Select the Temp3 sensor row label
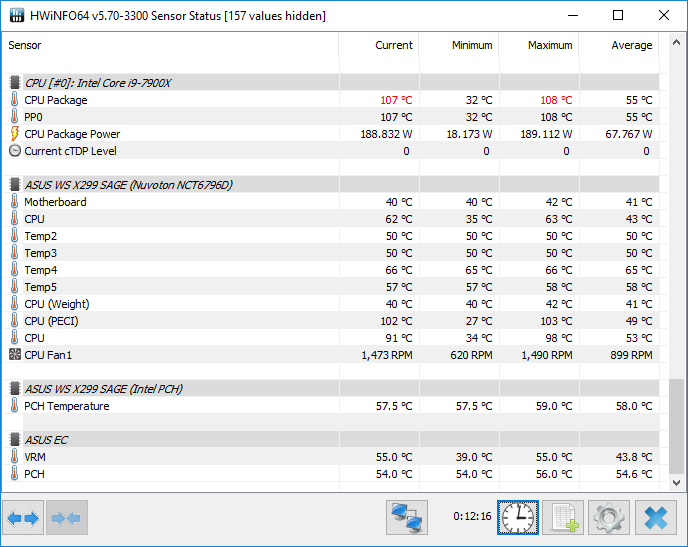This screenshot has width=688, height=547. (x=40, y=253)
